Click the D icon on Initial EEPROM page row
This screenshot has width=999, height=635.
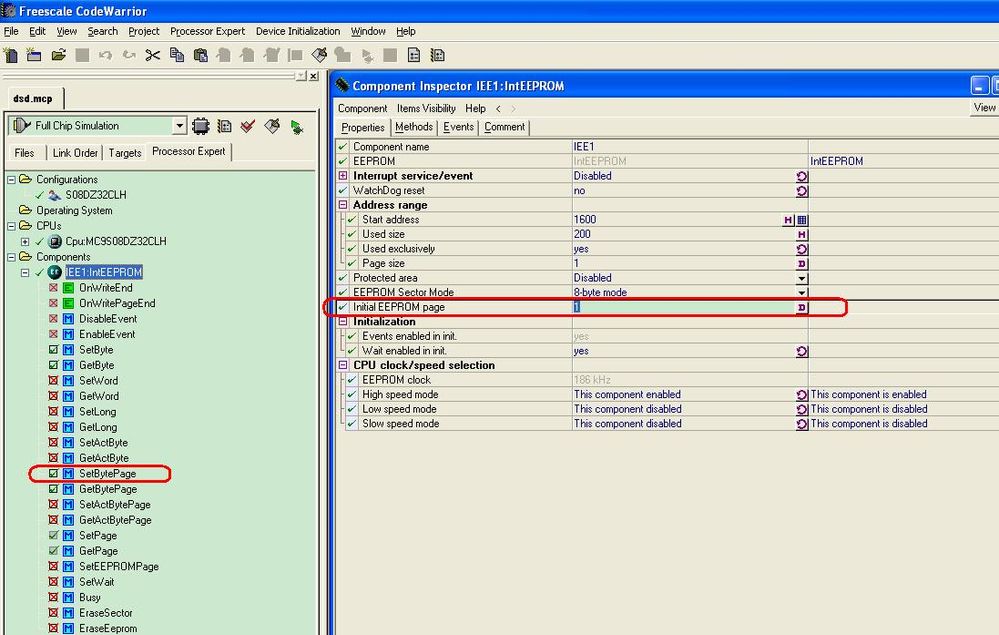coord(802,308)
